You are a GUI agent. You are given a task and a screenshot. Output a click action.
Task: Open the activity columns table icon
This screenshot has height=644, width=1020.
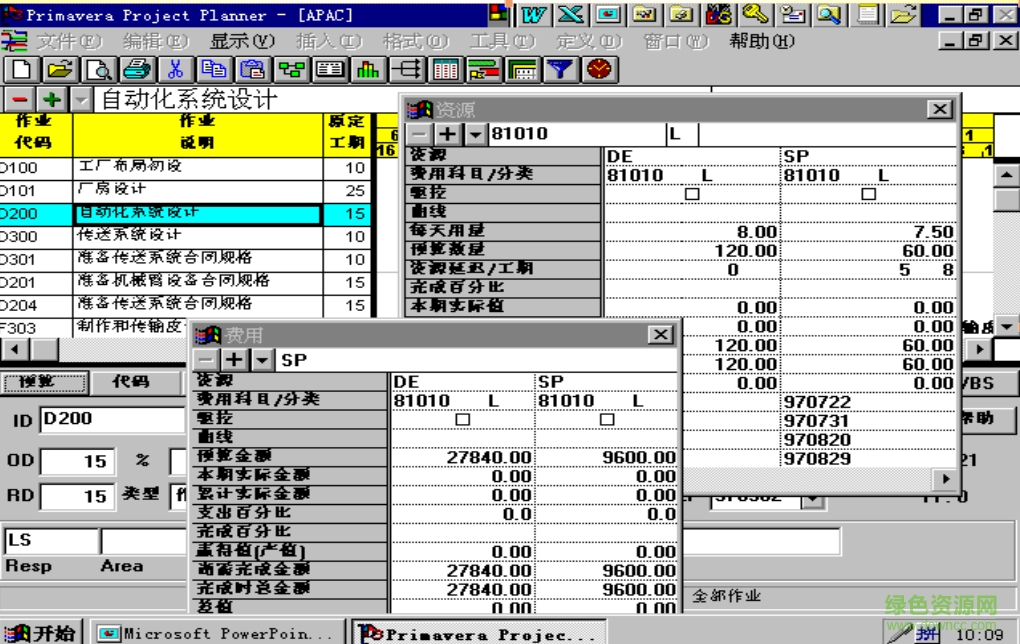click(445, 69)
